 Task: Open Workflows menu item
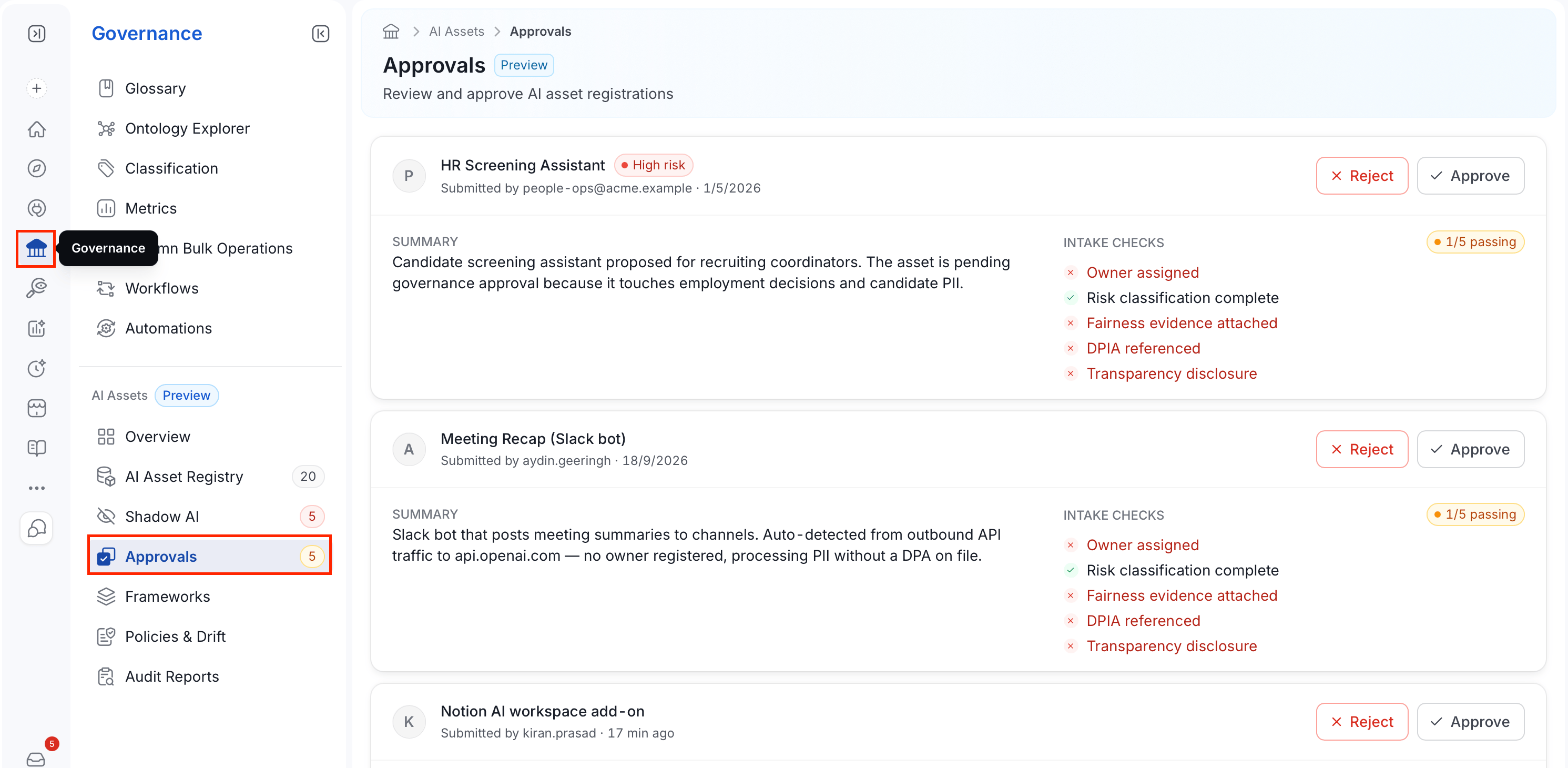(x=209, y=288)
